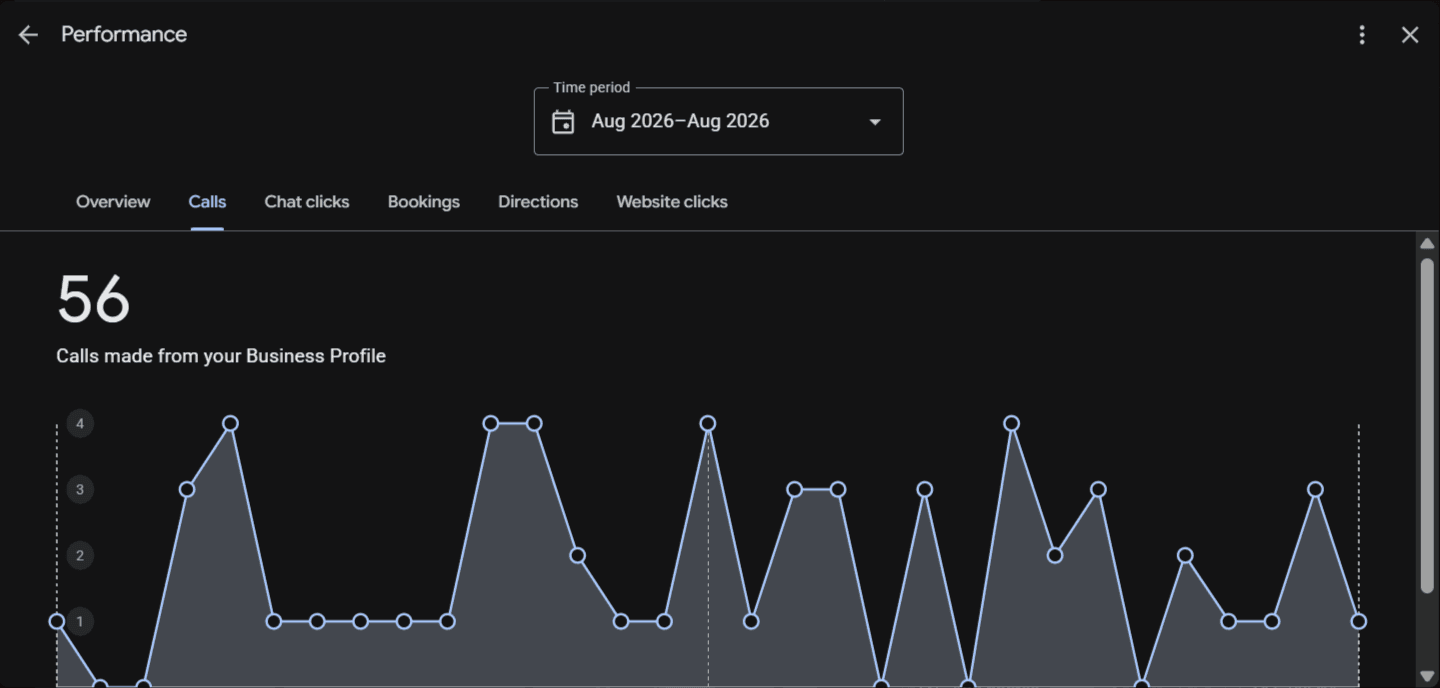
Task: Click the y-axis label 1
Action: click(80, 622)
